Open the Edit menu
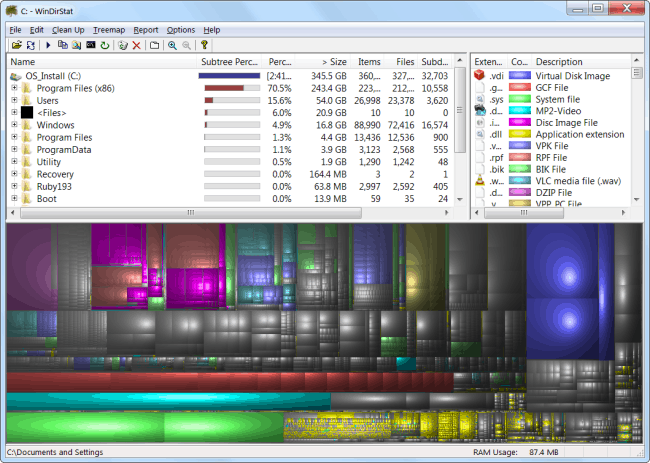This screenshot has width=650, height=463. (x=36, y=30)
